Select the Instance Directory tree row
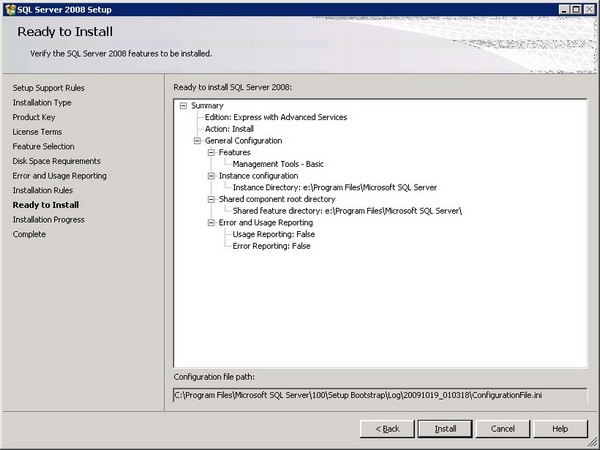This screenshot has height=450, width=600. (x=335, y=188)
